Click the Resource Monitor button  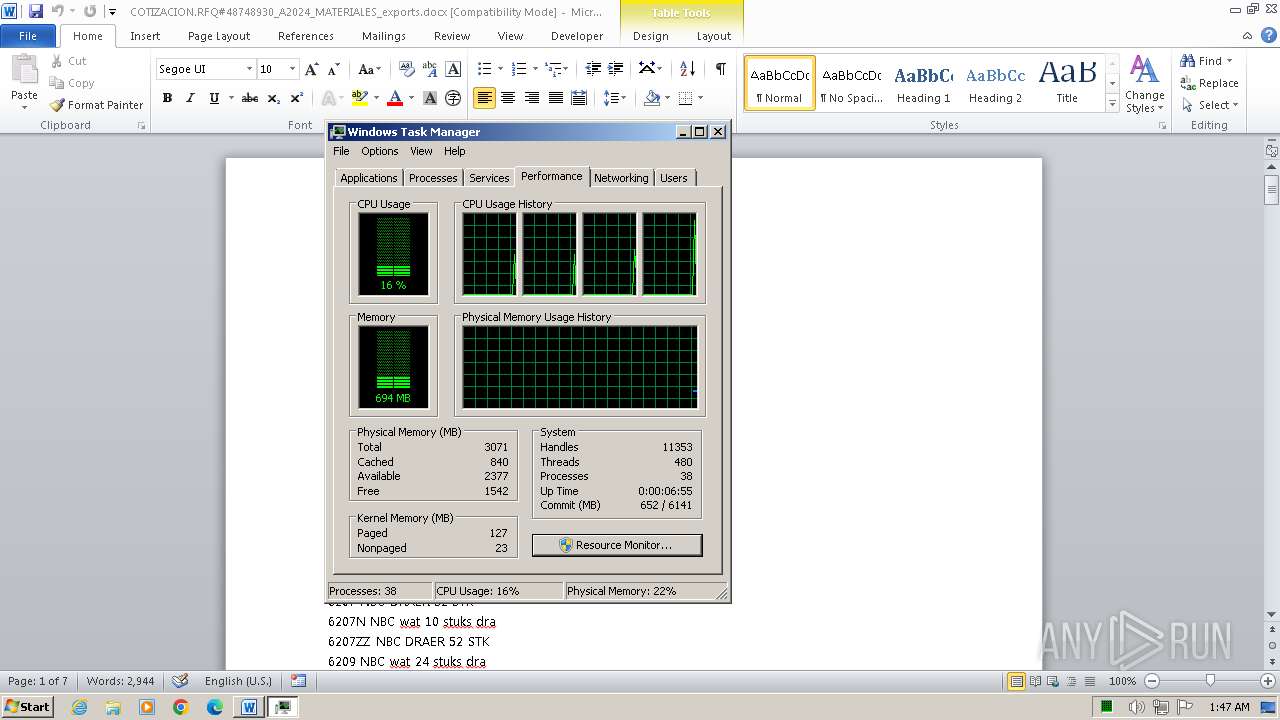tap(617, 545)
